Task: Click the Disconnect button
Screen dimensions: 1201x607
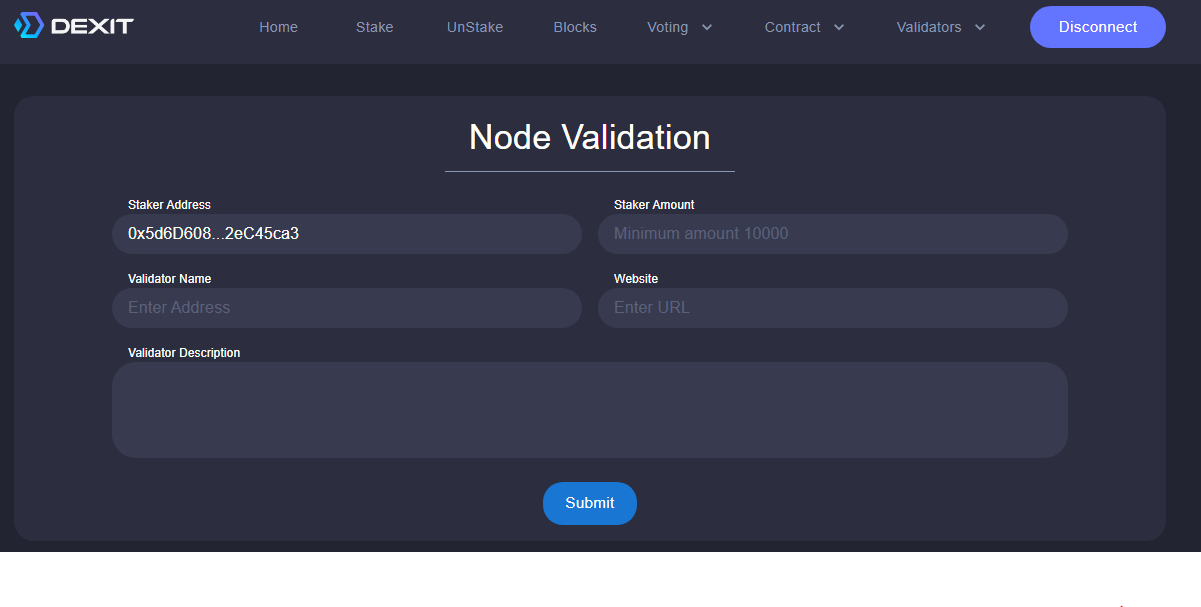Action: [1098, 27]
